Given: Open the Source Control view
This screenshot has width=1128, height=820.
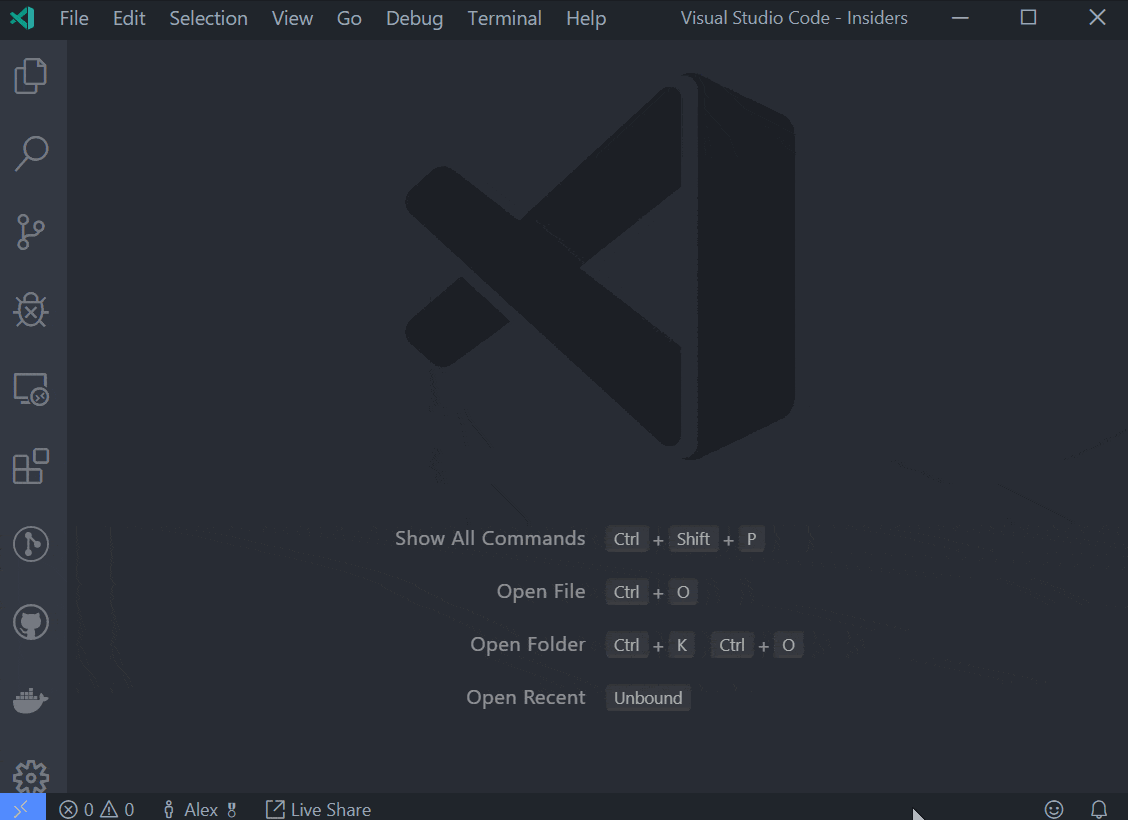Looking at the screenshot, I should [31, 232].
